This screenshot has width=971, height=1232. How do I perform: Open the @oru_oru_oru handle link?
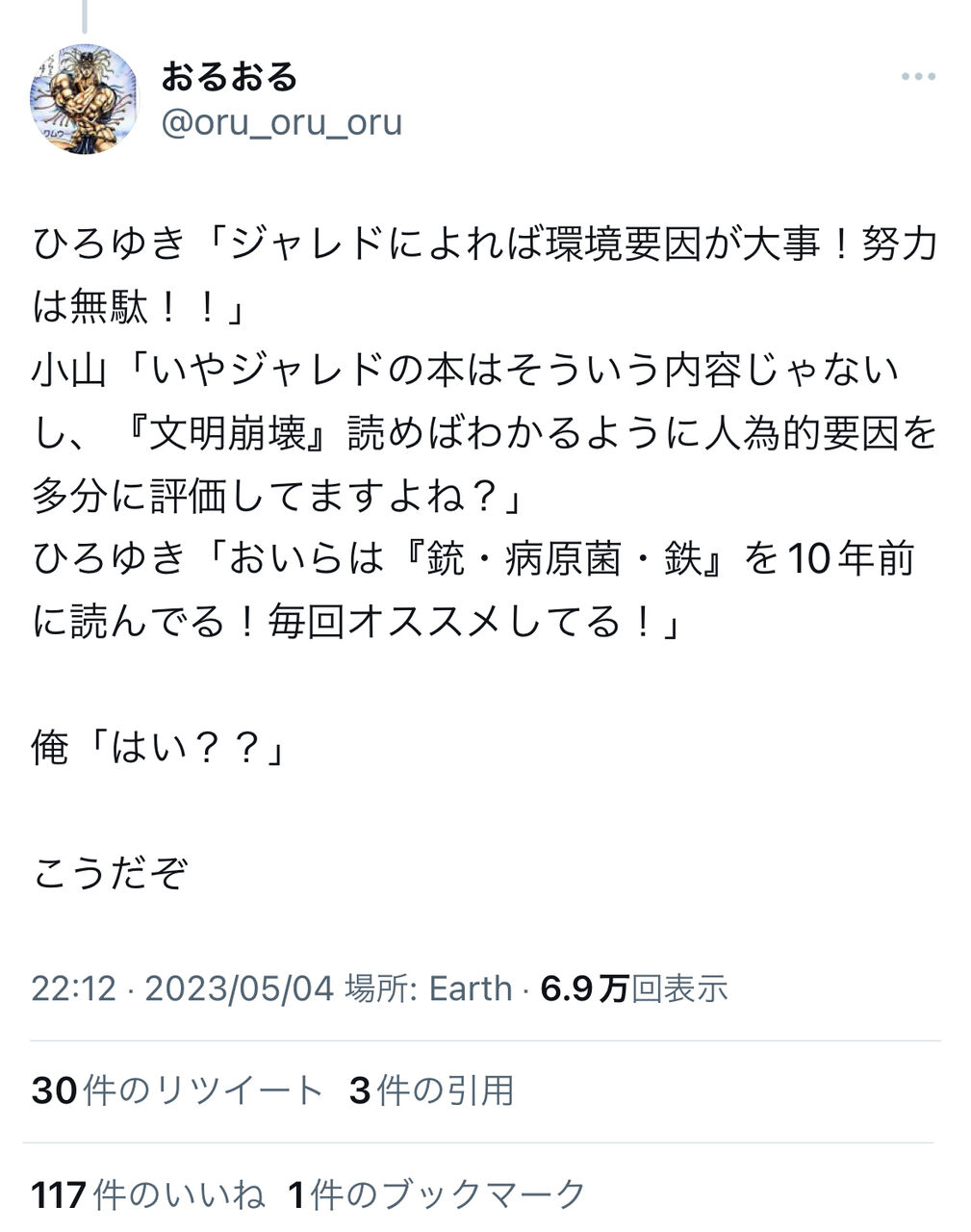pos(281,123)
